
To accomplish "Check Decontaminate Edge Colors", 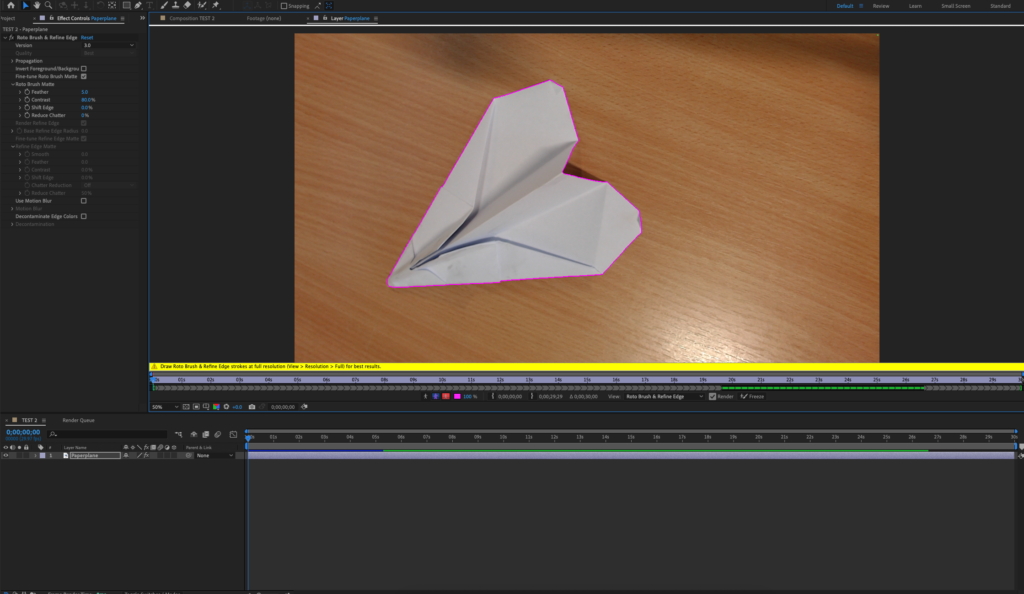I will pos(84,216).
